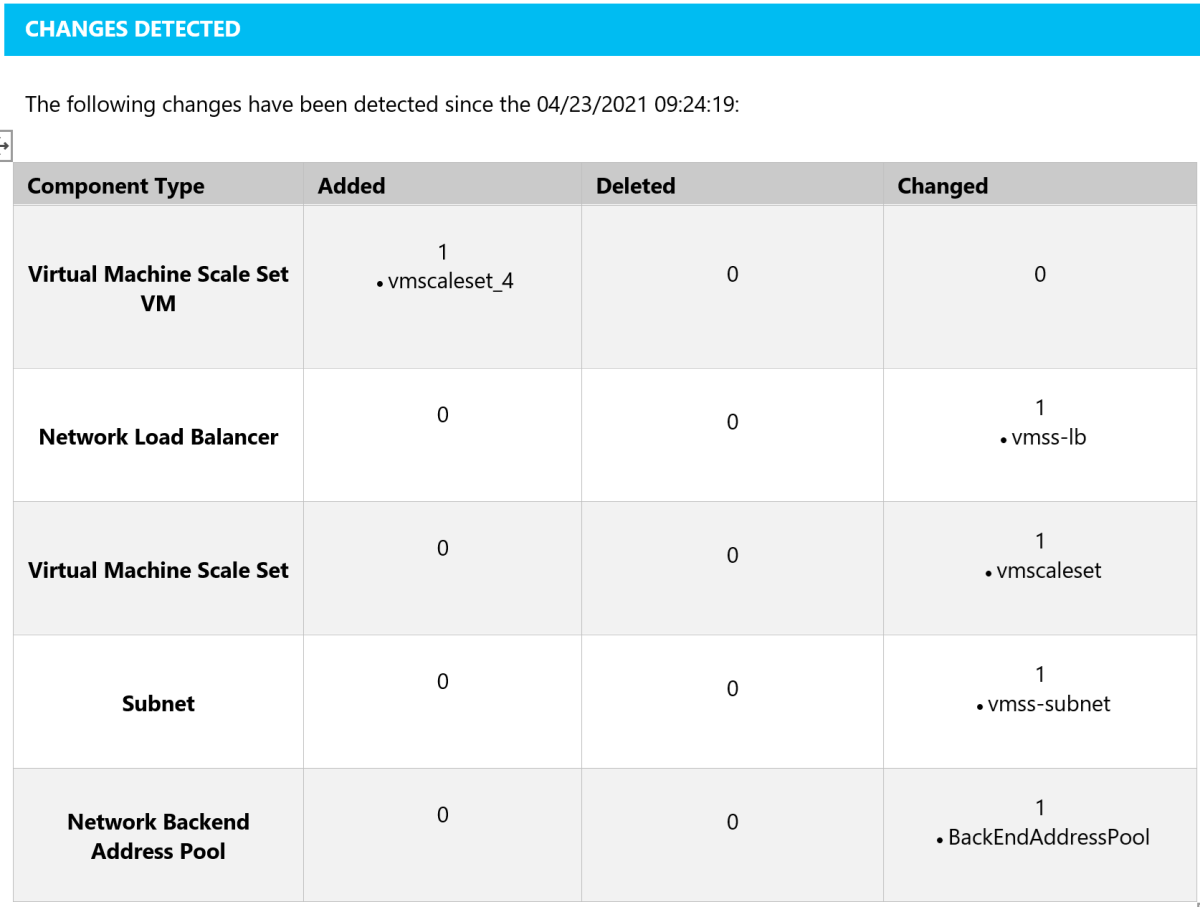Click the vmss-subnet changed entry

tap(1048, 704)
